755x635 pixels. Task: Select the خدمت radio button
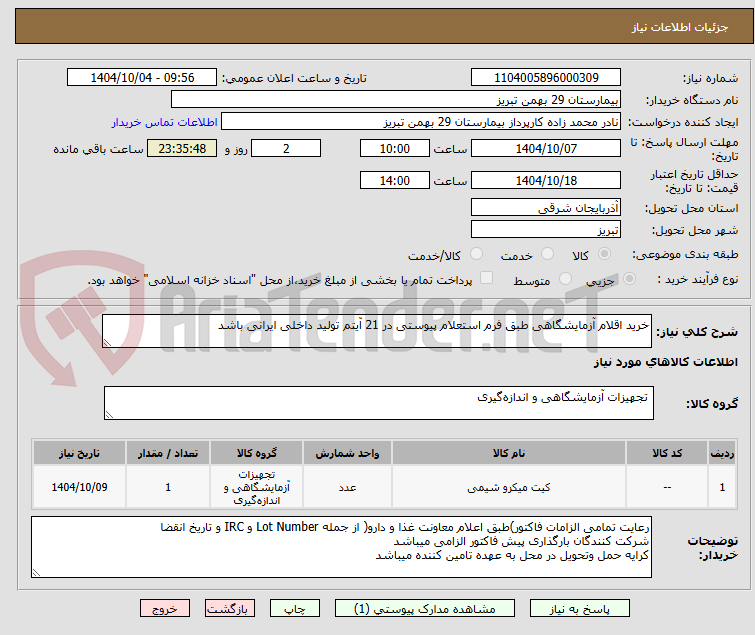point(547,254)
